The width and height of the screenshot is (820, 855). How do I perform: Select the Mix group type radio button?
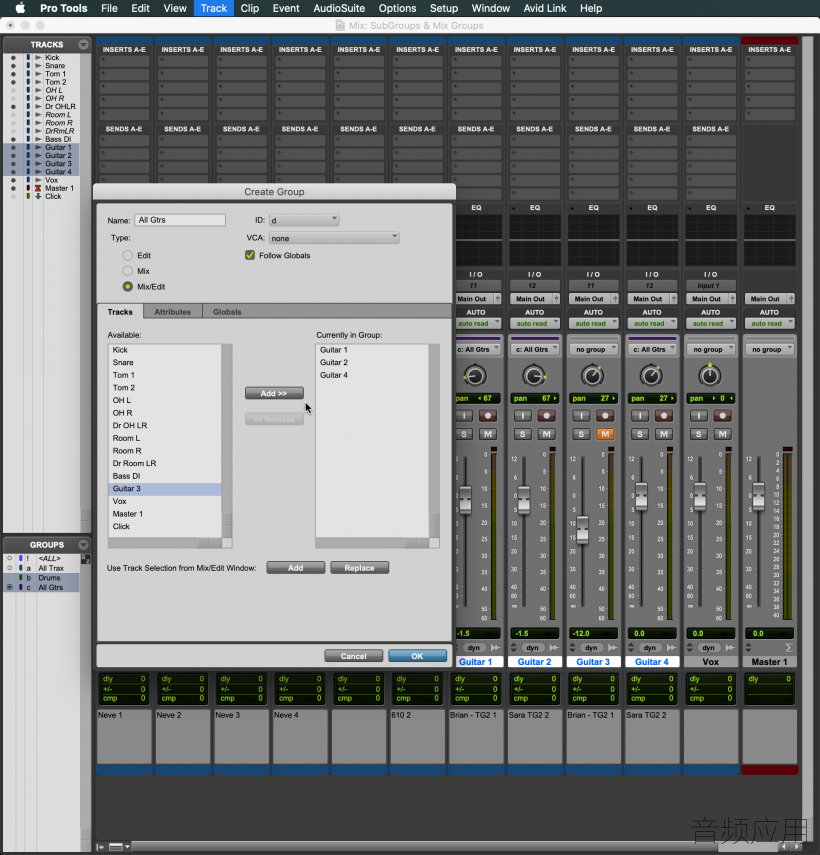(x=128, y=271)
